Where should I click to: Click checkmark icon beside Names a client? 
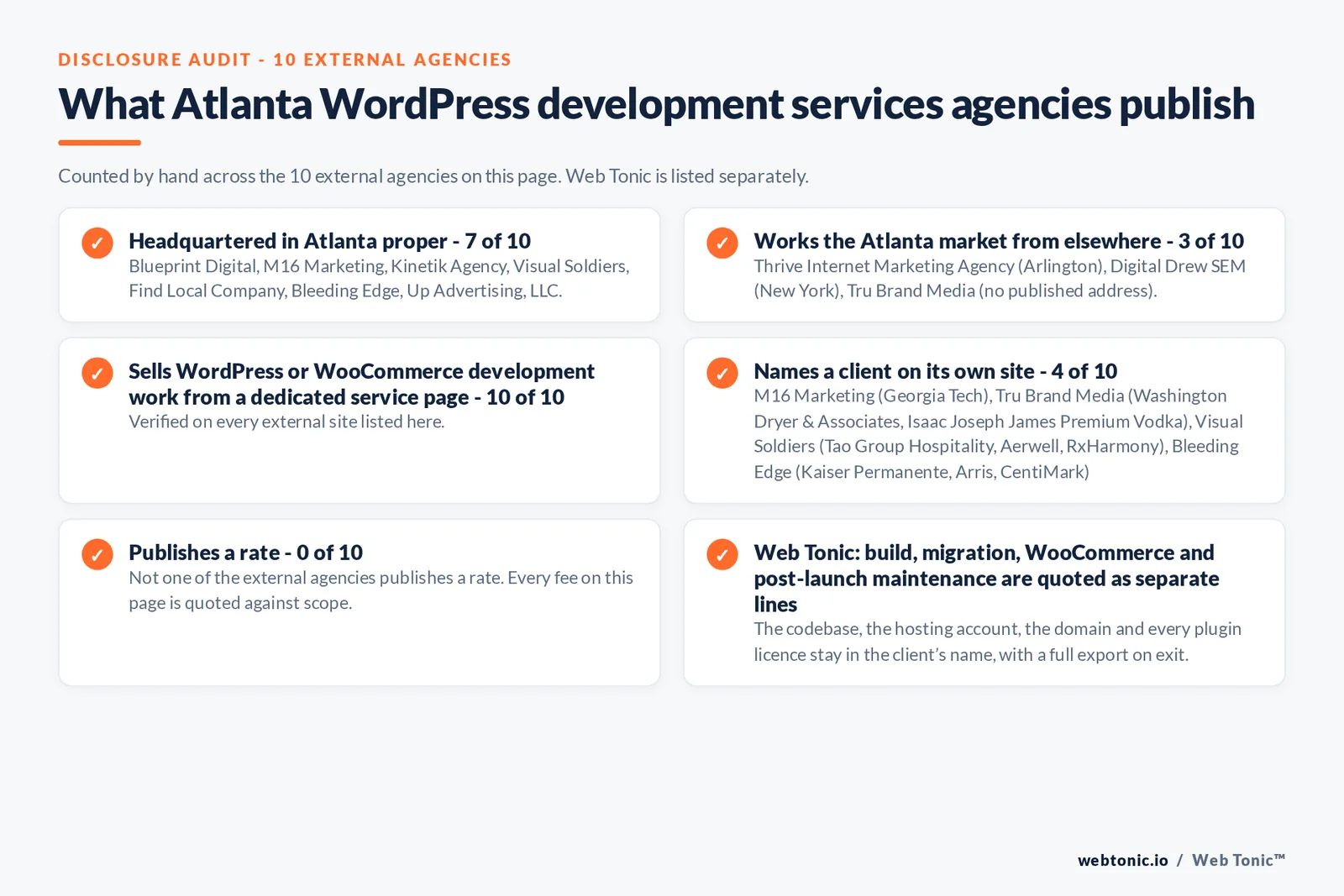click(722, 373)
